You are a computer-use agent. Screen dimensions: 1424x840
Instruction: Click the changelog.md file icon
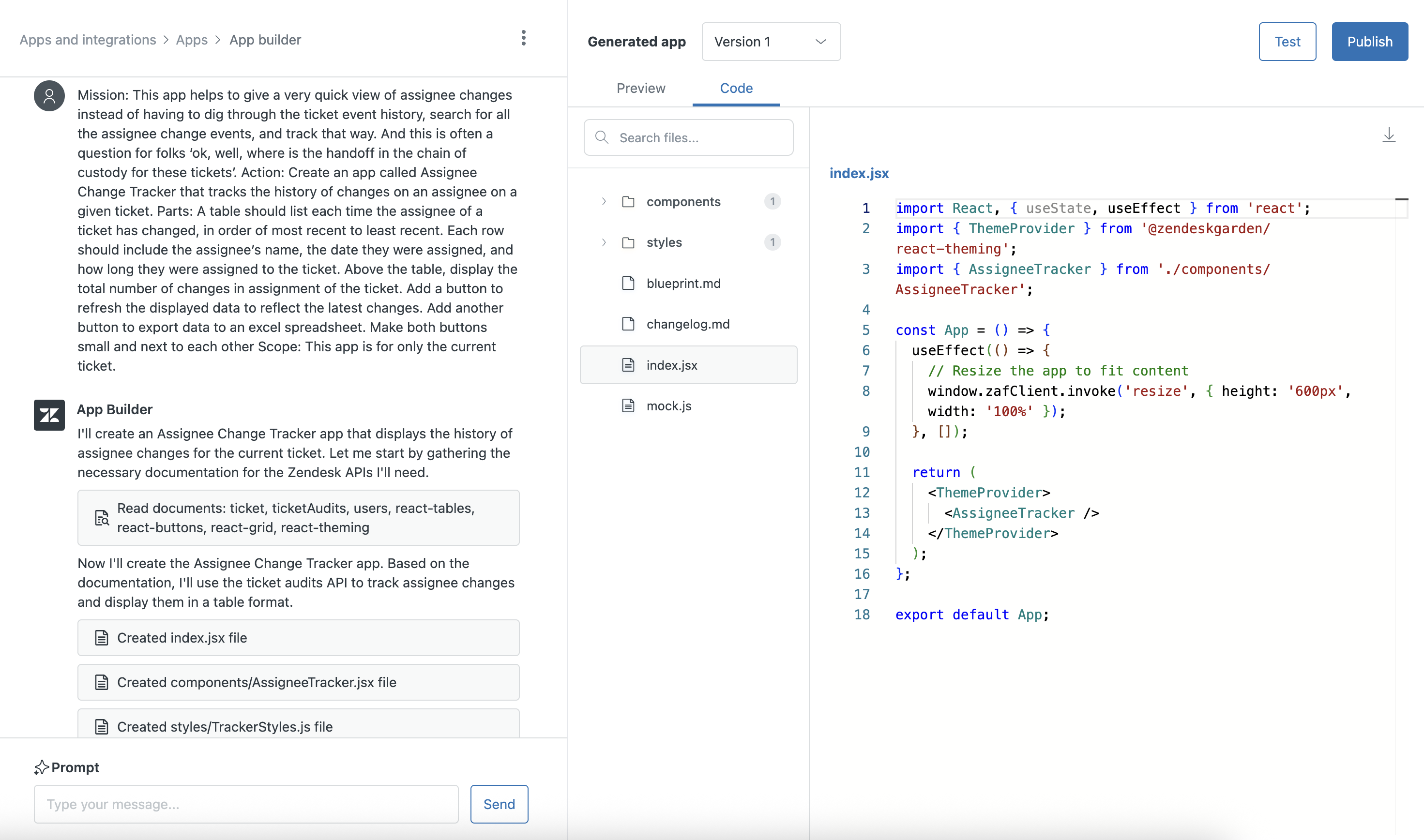[628, 324]
